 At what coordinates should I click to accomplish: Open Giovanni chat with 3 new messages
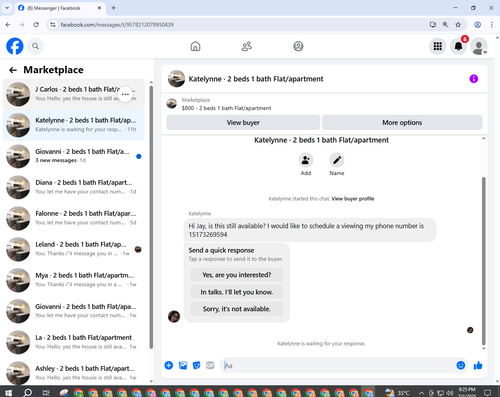click(x=74, y=156)
